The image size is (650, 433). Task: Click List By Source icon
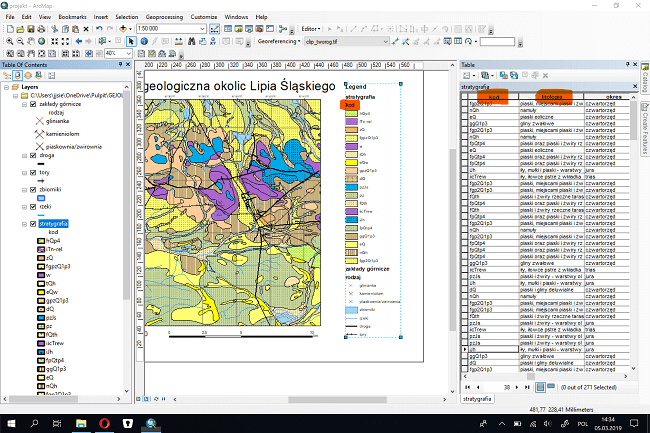pos(17,75)
